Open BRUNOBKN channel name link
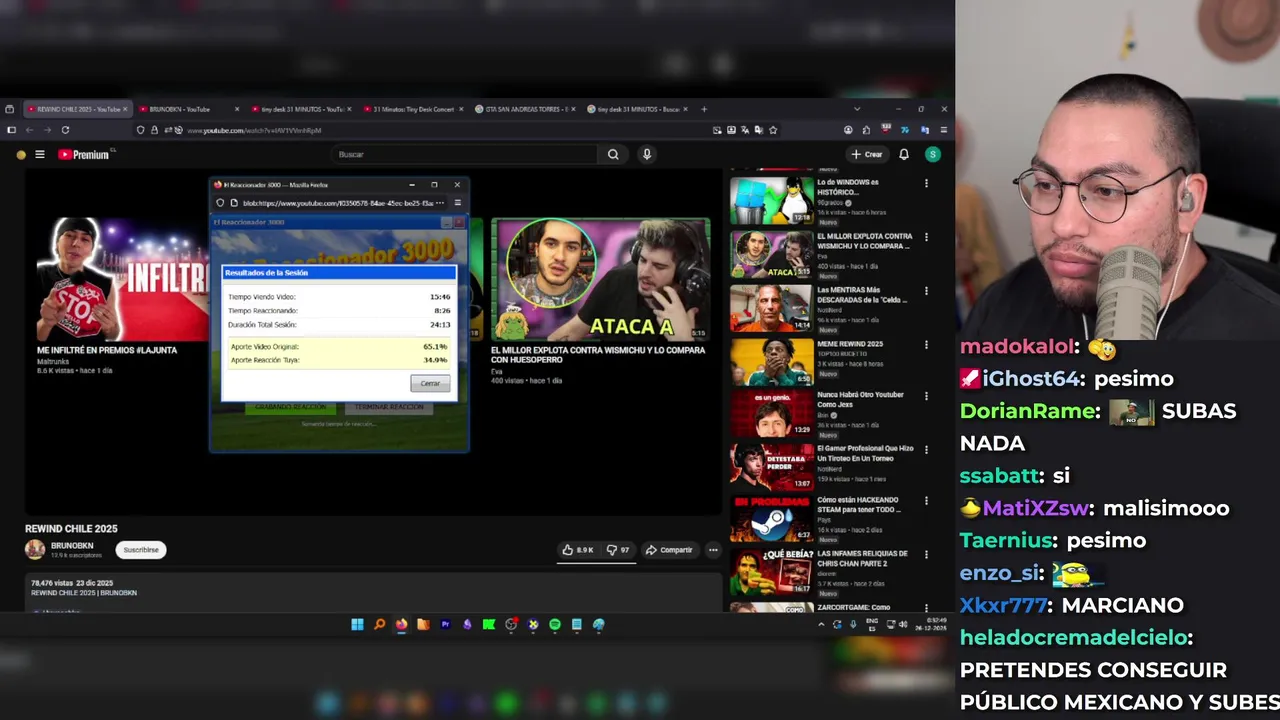The height and width of the screenshot is (720, 1280). tap(72, 546)
